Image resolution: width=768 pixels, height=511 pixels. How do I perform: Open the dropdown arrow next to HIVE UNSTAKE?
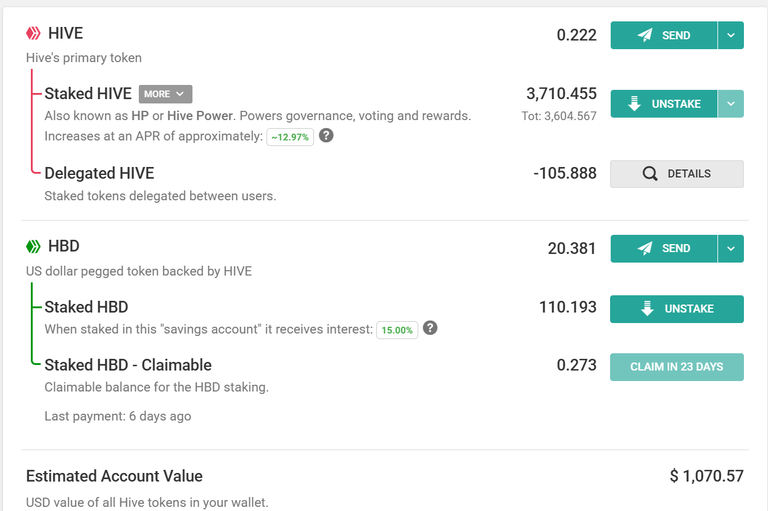(x=731, y=104)
